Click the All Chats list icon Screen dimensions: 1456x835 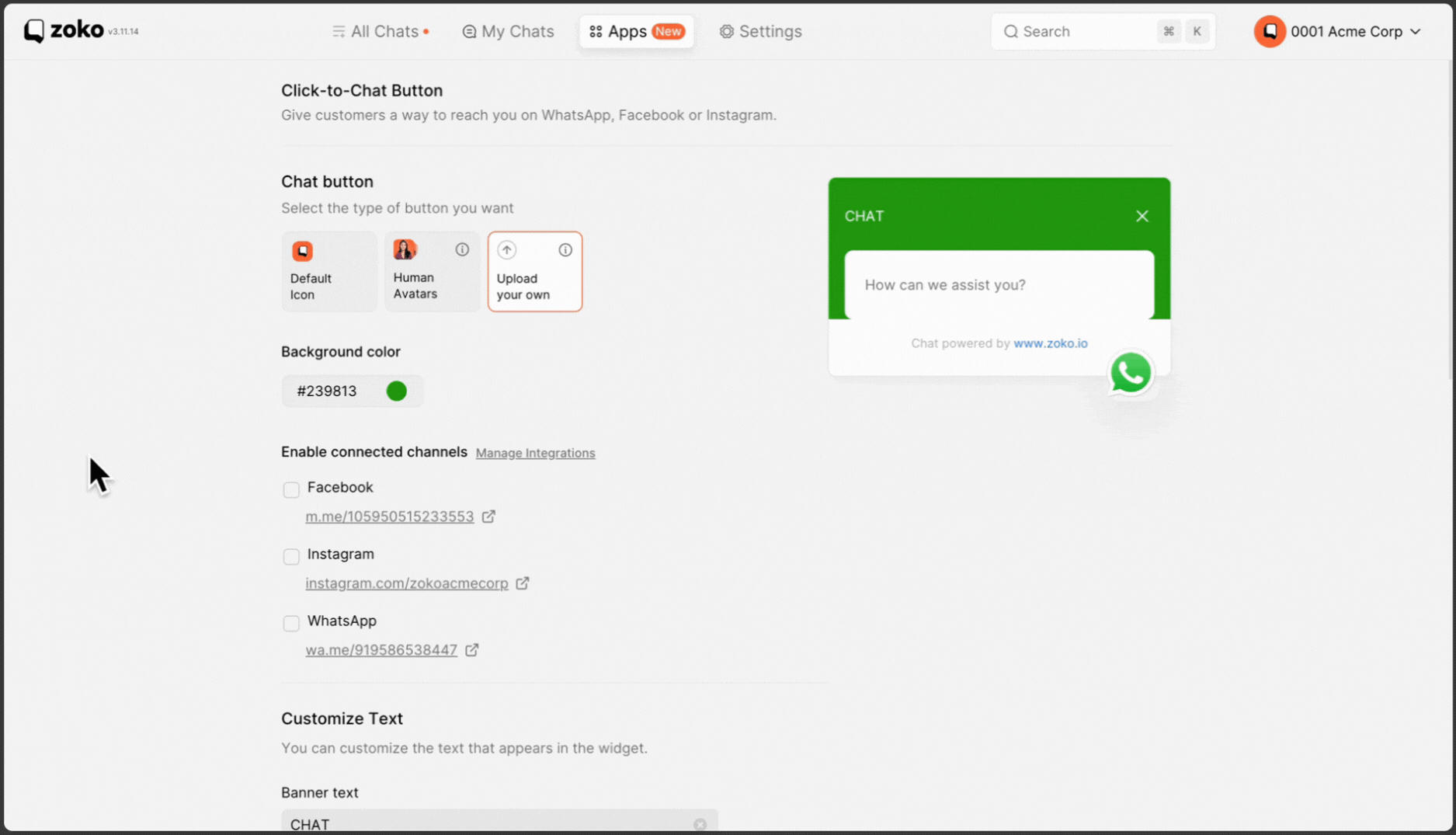pyautogui.click(x=339, y=31)
